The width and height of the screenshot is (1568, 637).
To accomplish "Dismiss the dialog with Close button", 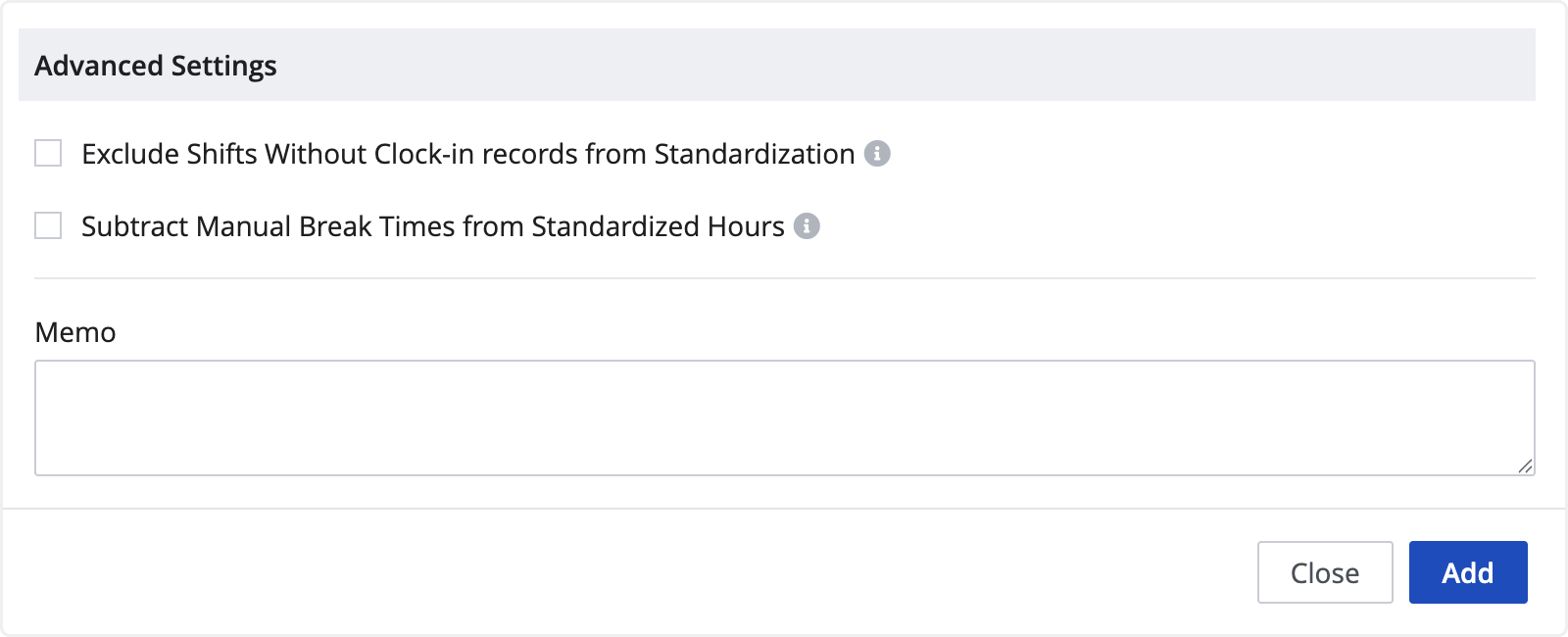I will tap(1324, 572).
